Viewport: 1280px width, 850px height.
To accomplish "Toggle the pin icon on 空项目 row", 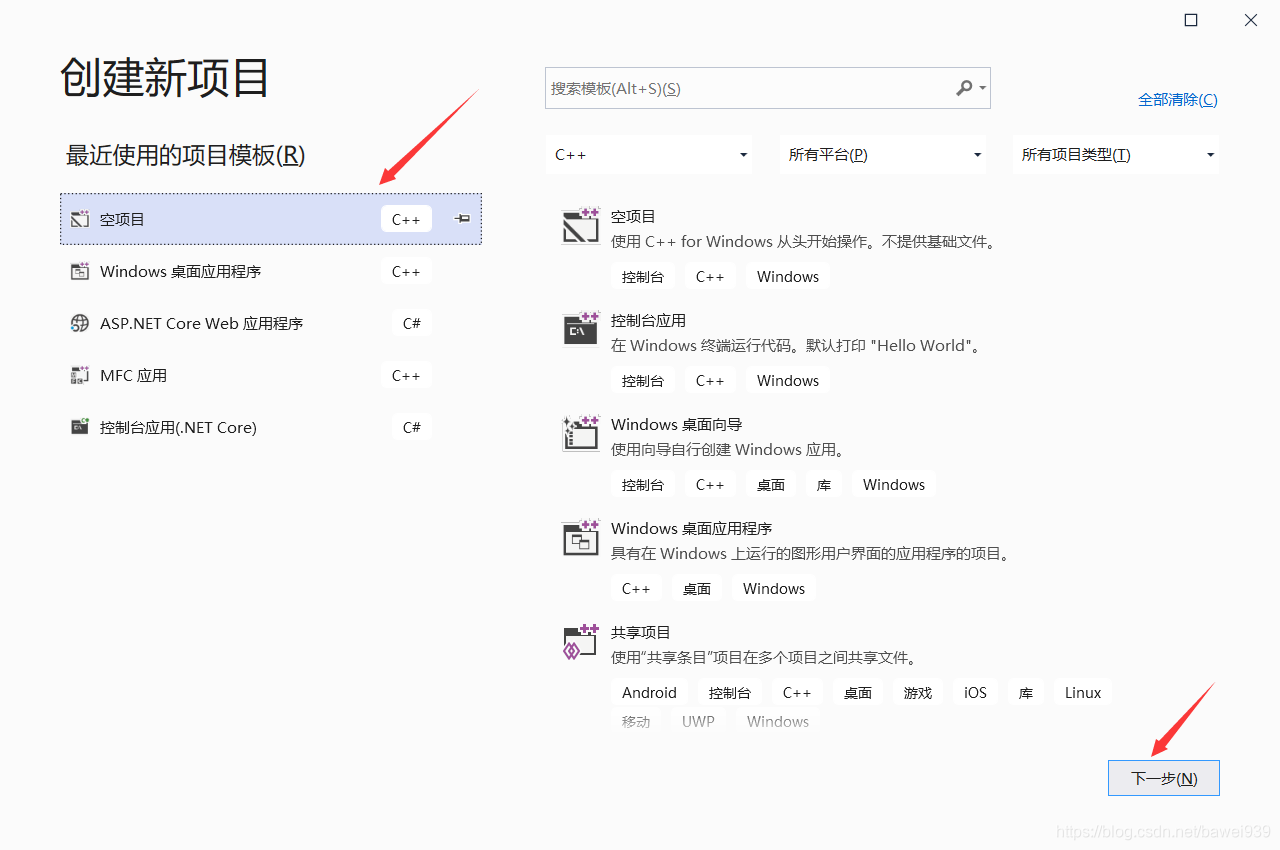I will point(462,219).
